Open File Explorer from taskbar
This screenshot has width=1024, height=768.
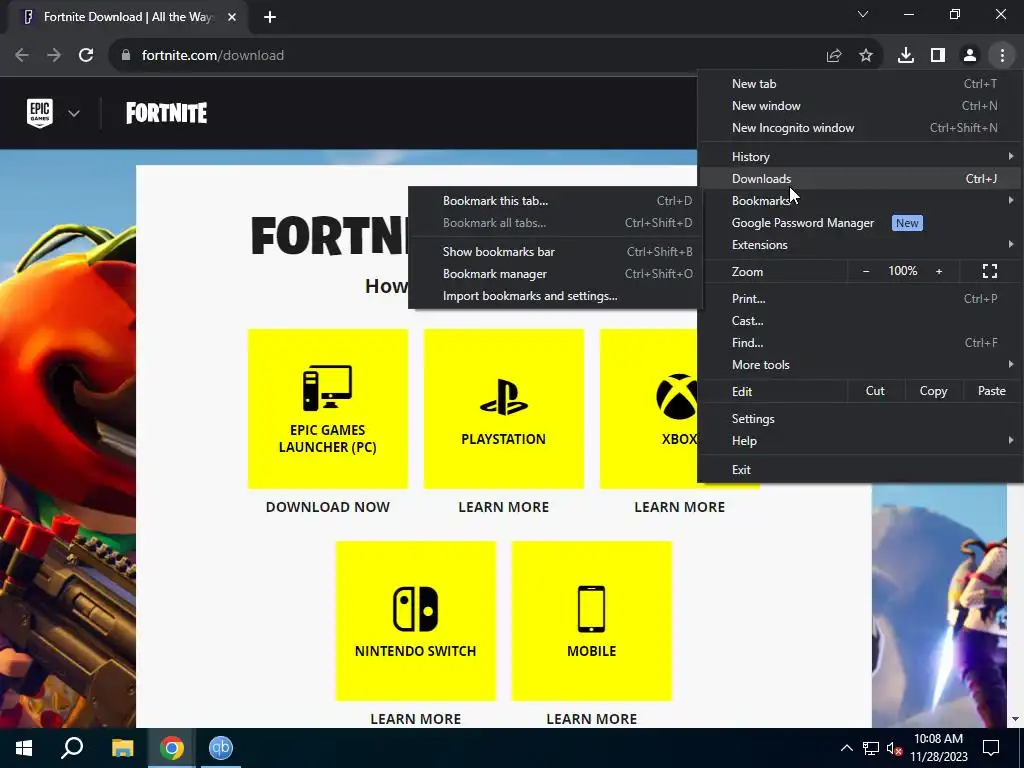point(122,748)
